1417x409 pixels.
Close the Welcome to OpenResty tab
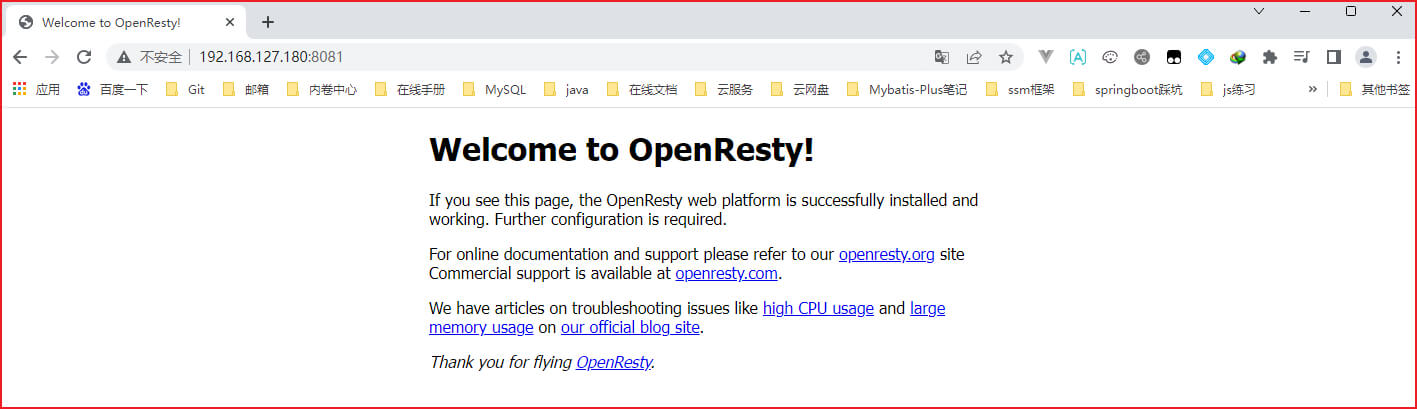(229, 22)
